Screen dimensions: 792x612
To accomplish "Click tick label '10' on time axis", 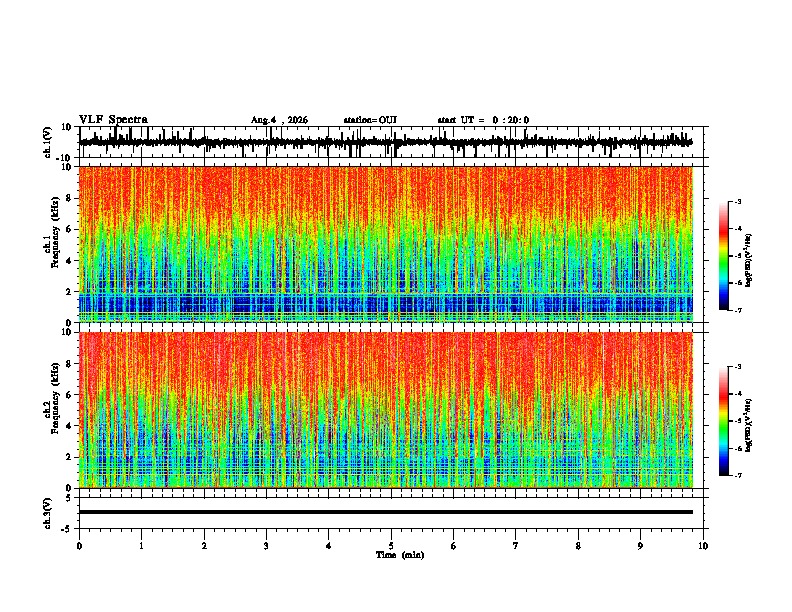I will (x=703, y=546).
